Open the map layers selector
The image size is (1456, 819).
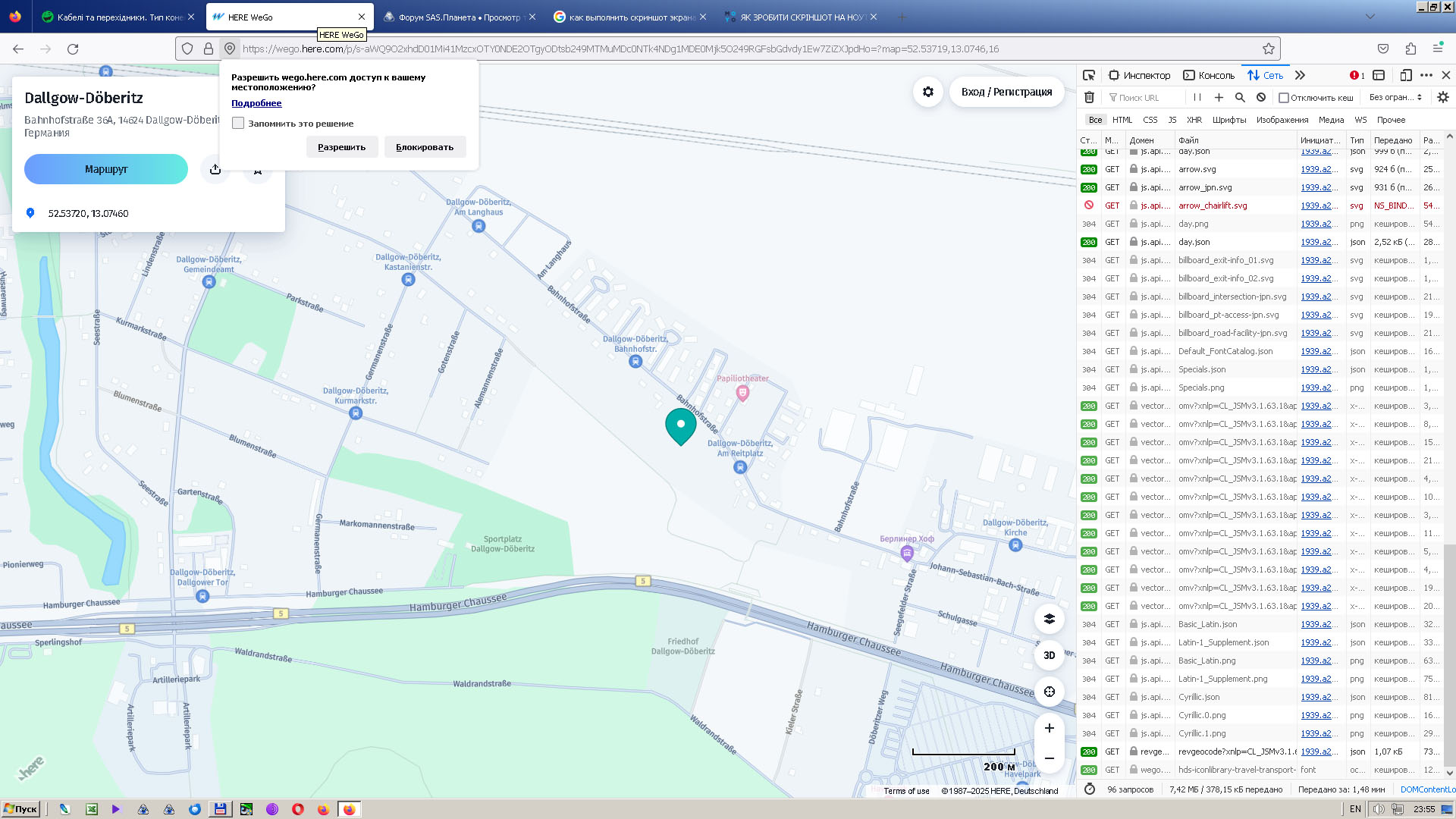[1049, 619]
